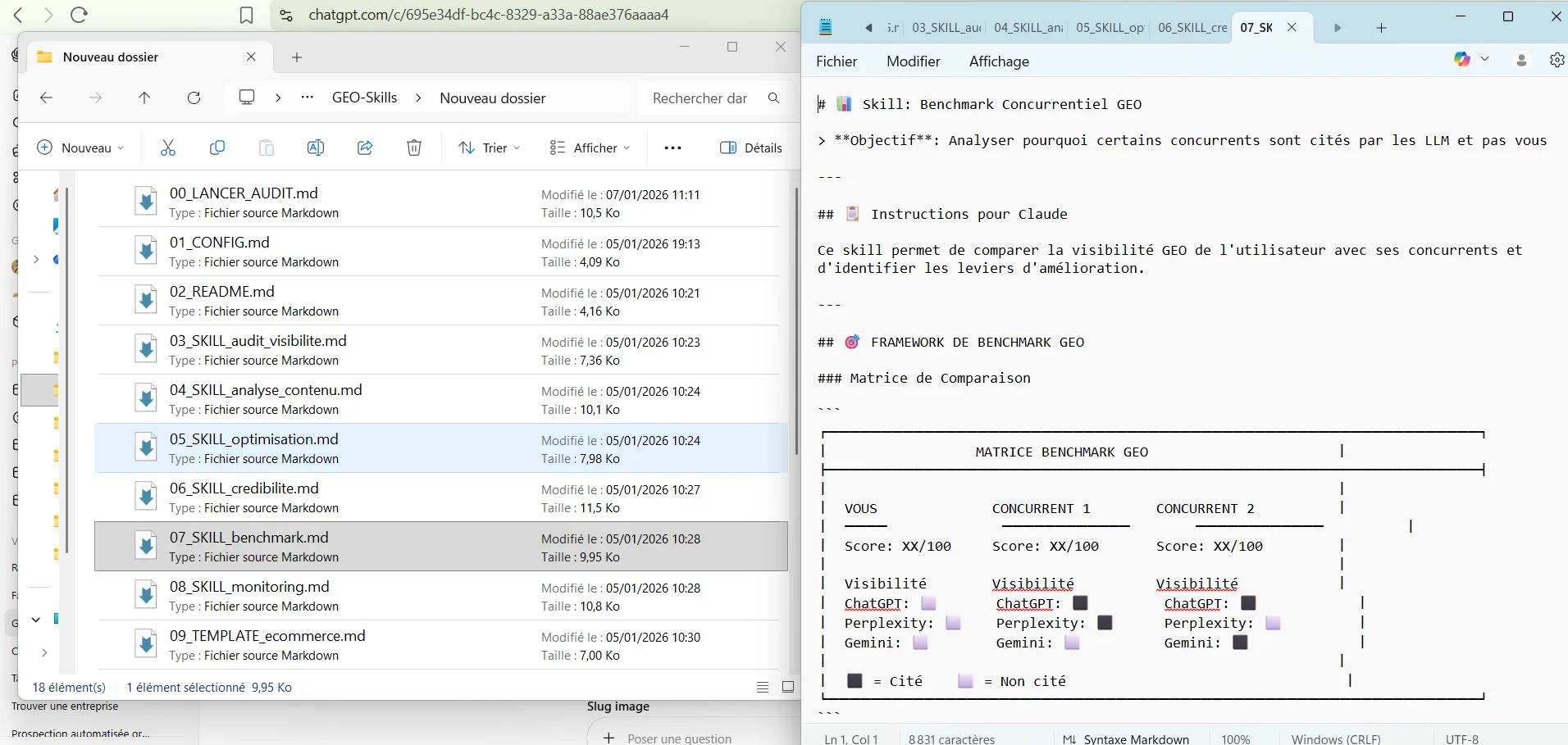The width and height of the screenshot is (1568, 745).
Task: Click the Copilot icon in Notepad
Action: (1462, 59)
